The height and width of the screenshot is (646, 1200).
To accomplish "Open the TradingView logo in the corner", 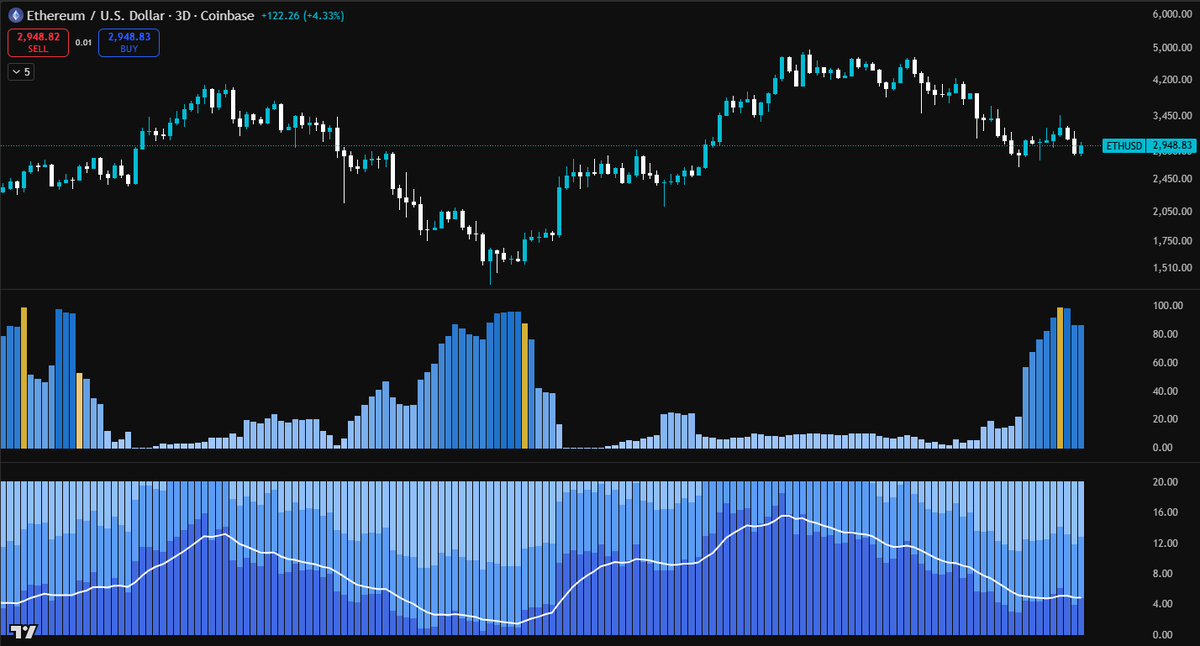I will 23,631.
